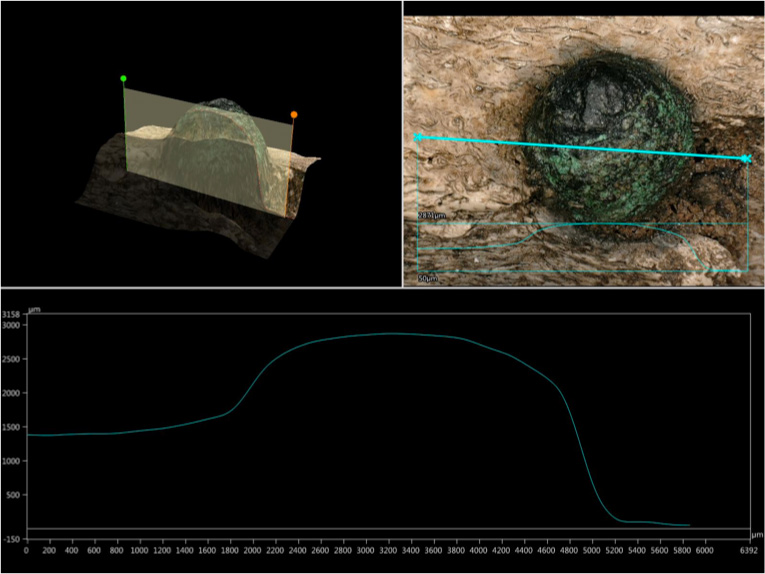Click the 2874µm height label in overlay
Image resolution: width=765 pixels, height=574 pixels.
[x=431, y=215]
